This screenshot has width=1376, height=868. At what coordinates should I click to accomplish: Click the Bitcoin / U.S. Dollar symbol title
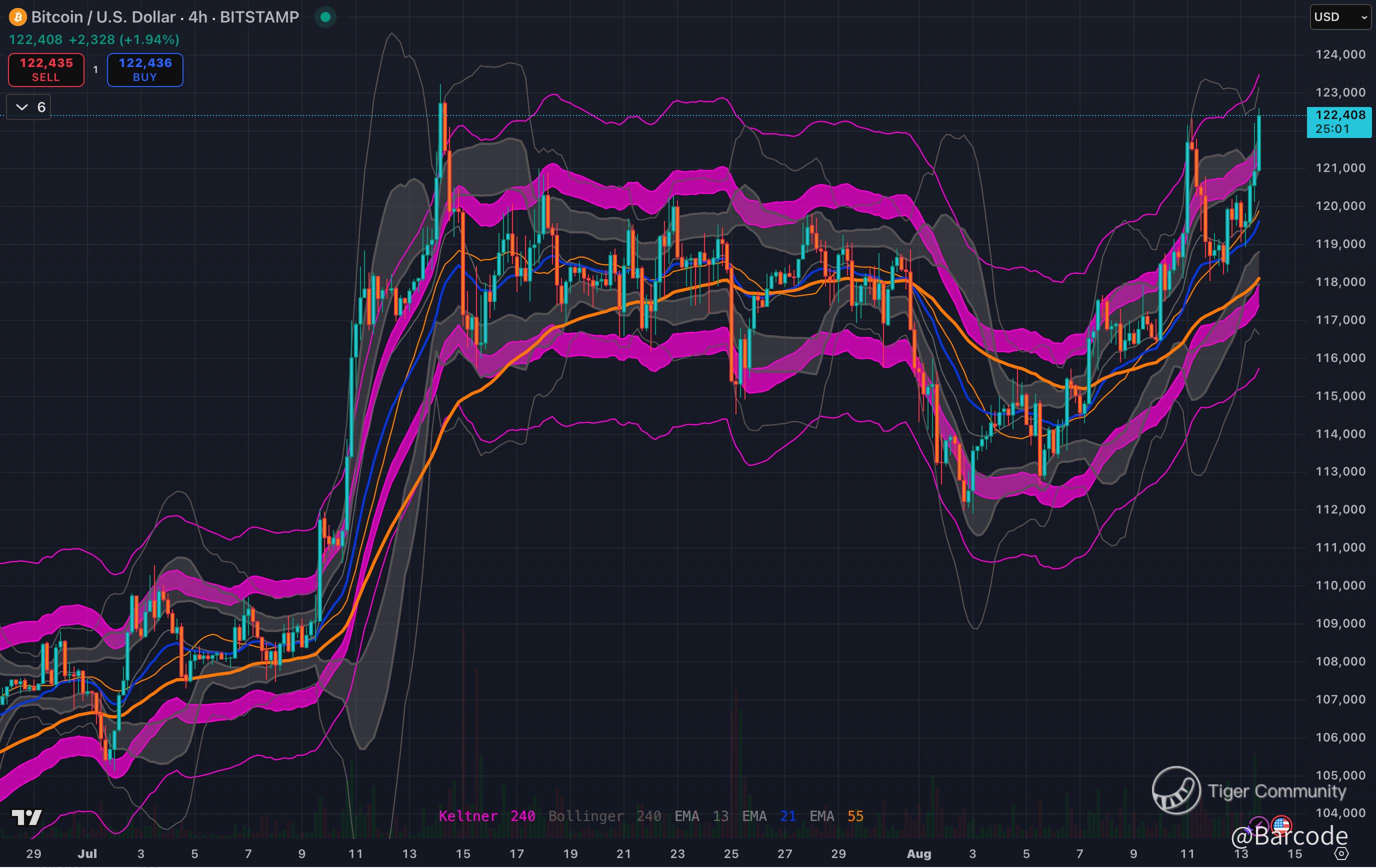[x=103, y=17]
